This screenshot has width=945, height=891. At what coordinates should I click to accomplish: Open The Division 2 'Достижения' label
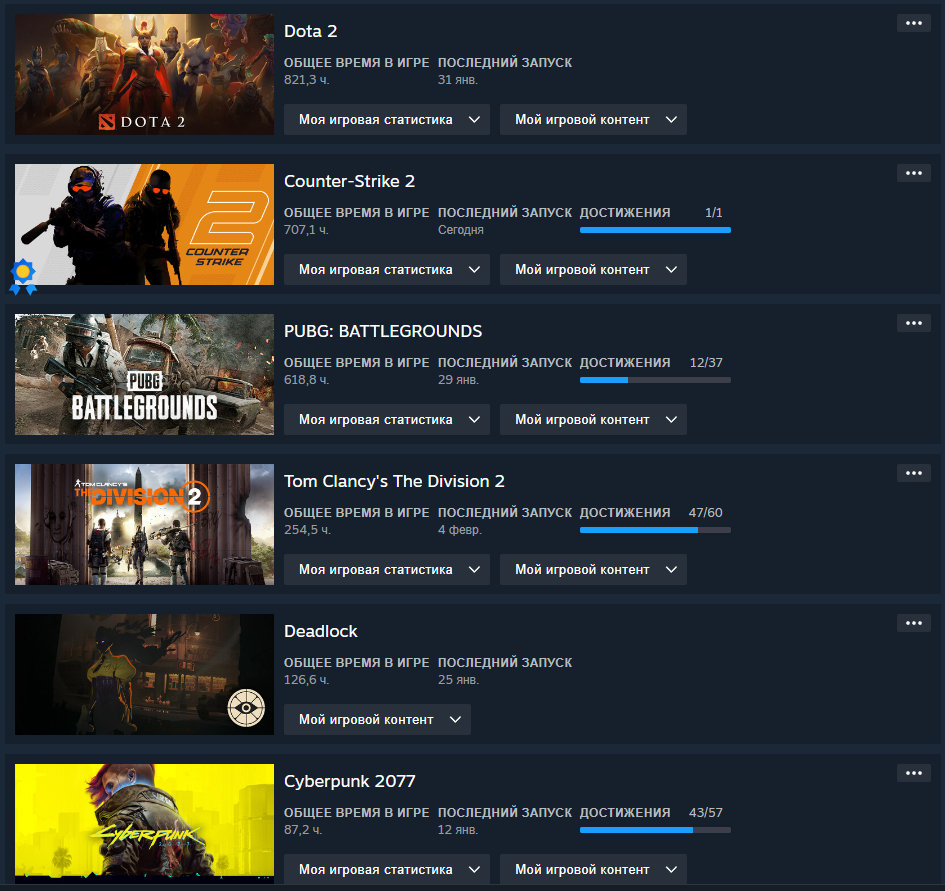625,513
